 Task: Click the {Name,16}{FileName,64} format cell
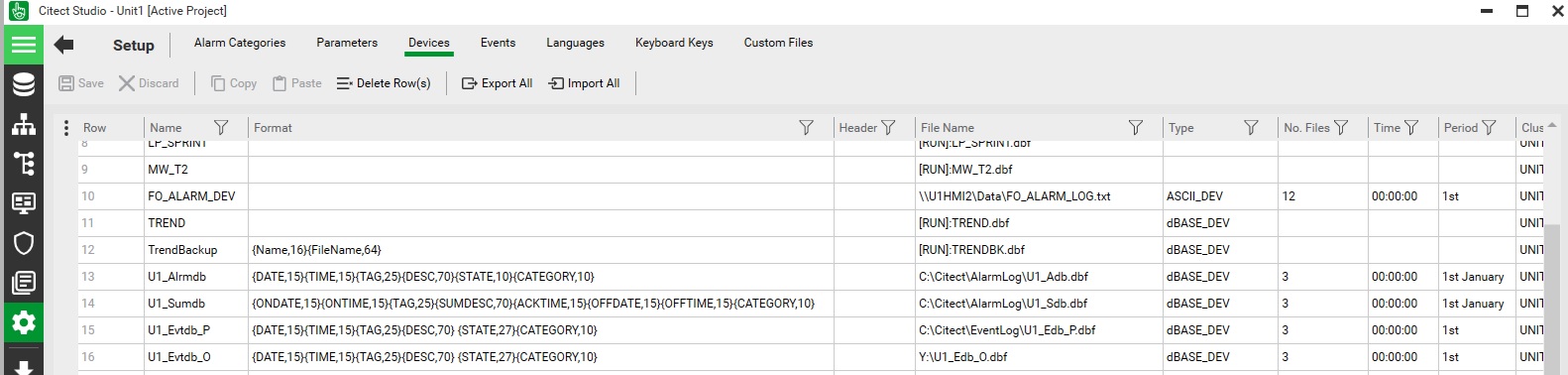pyautogui.click(x=540, y=250)
